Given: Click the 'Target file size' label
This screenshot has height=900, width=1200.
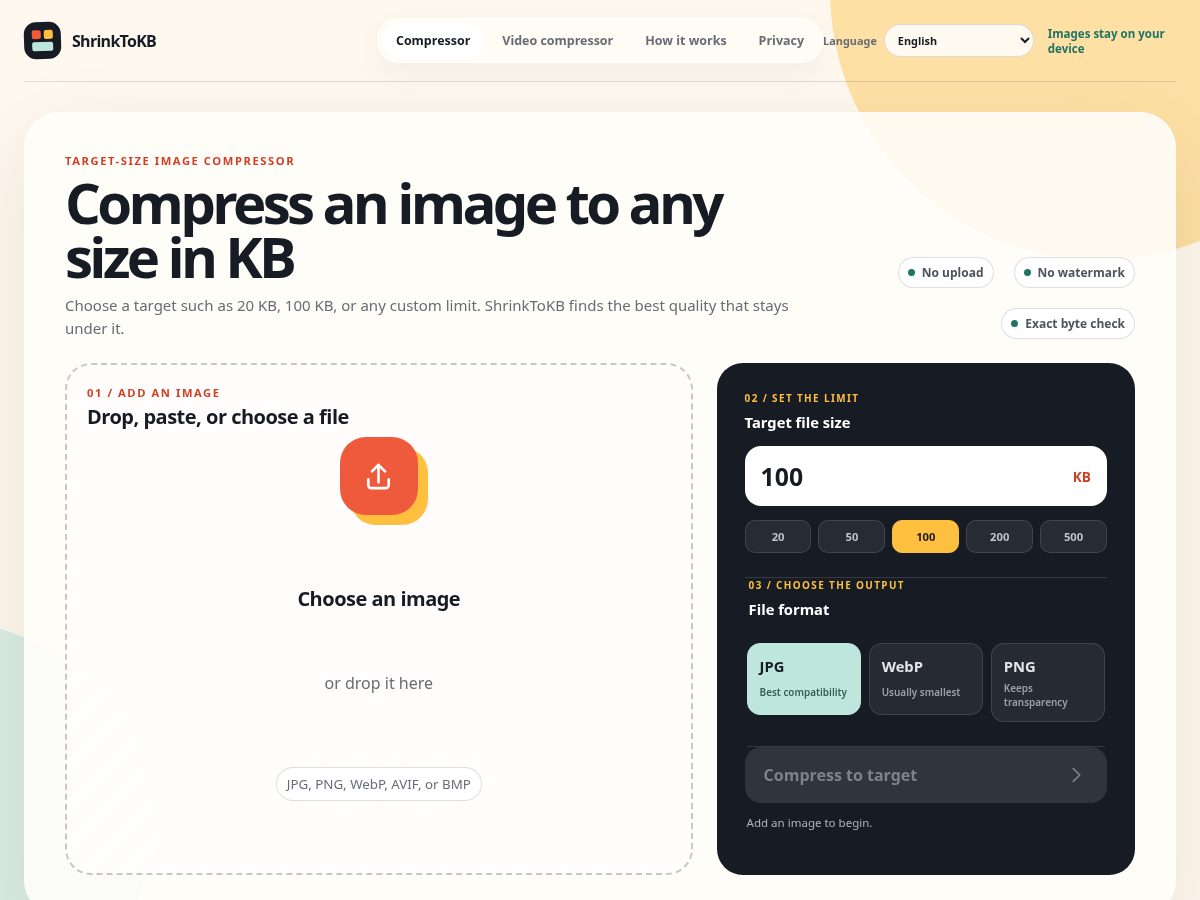Looking at the screenshot, I should click(797, 423).
